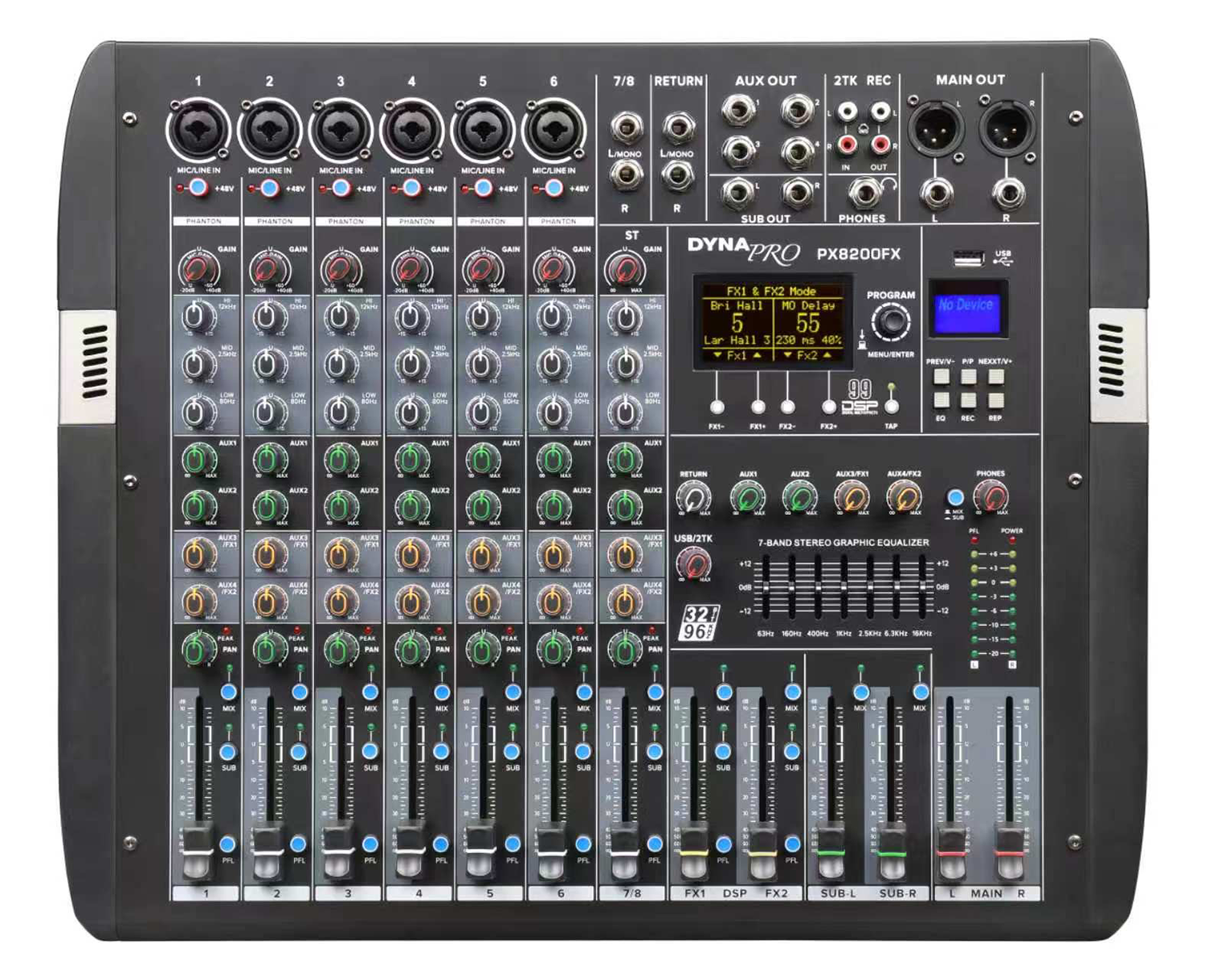Click the AUX1 knob on channel 3
This screenshot has width=1205, height=980.
(341, 459)
